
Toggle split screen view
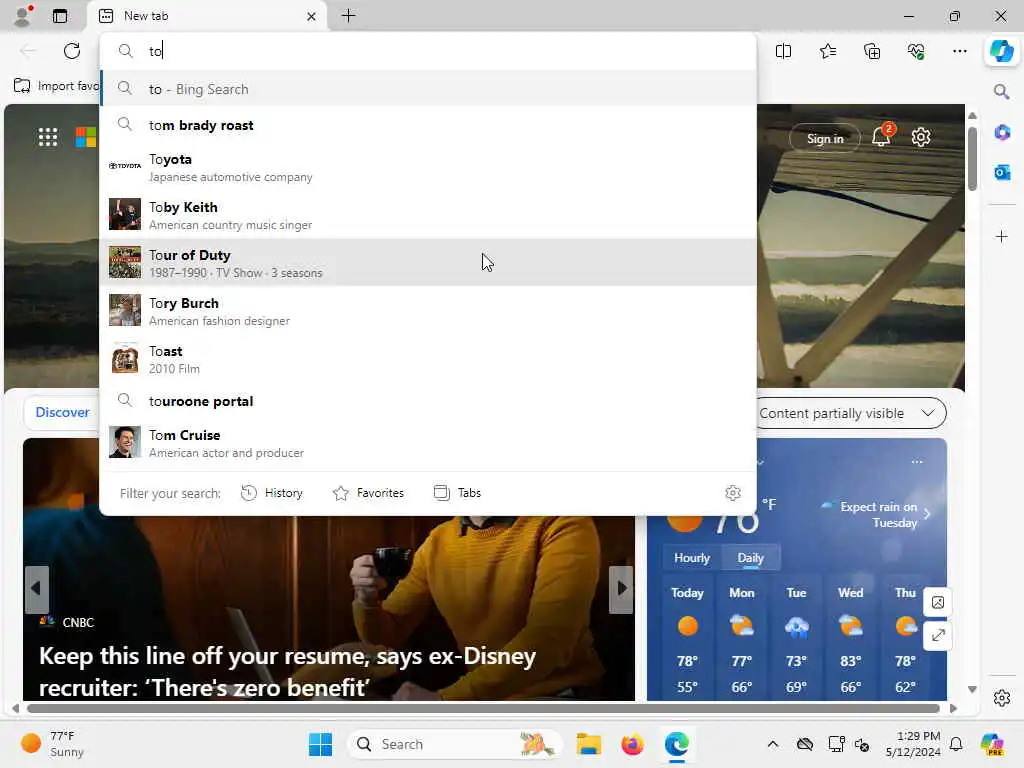(x=783, y=51)
